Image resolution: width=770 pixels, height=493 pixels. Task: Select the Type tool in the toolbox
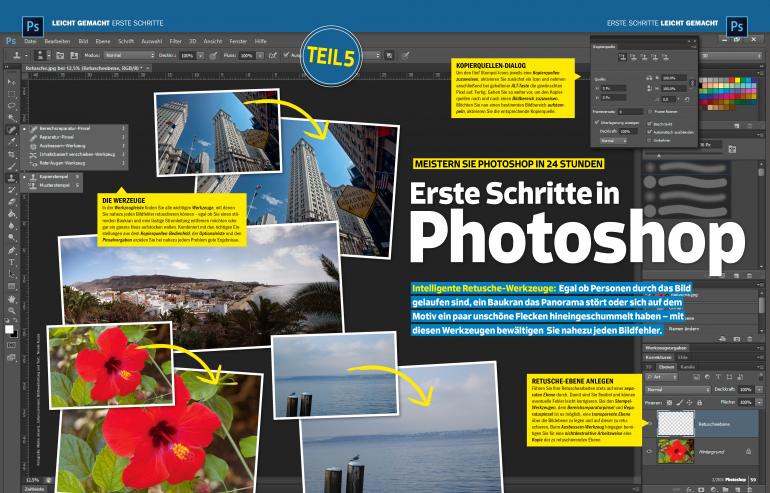11,262
